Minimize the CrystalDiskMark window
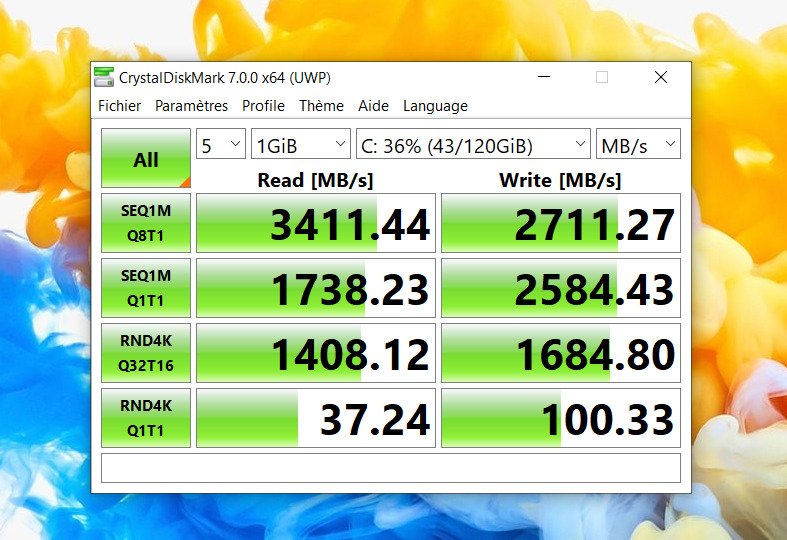This screenshot has height=540, width=787. (544, 77)
